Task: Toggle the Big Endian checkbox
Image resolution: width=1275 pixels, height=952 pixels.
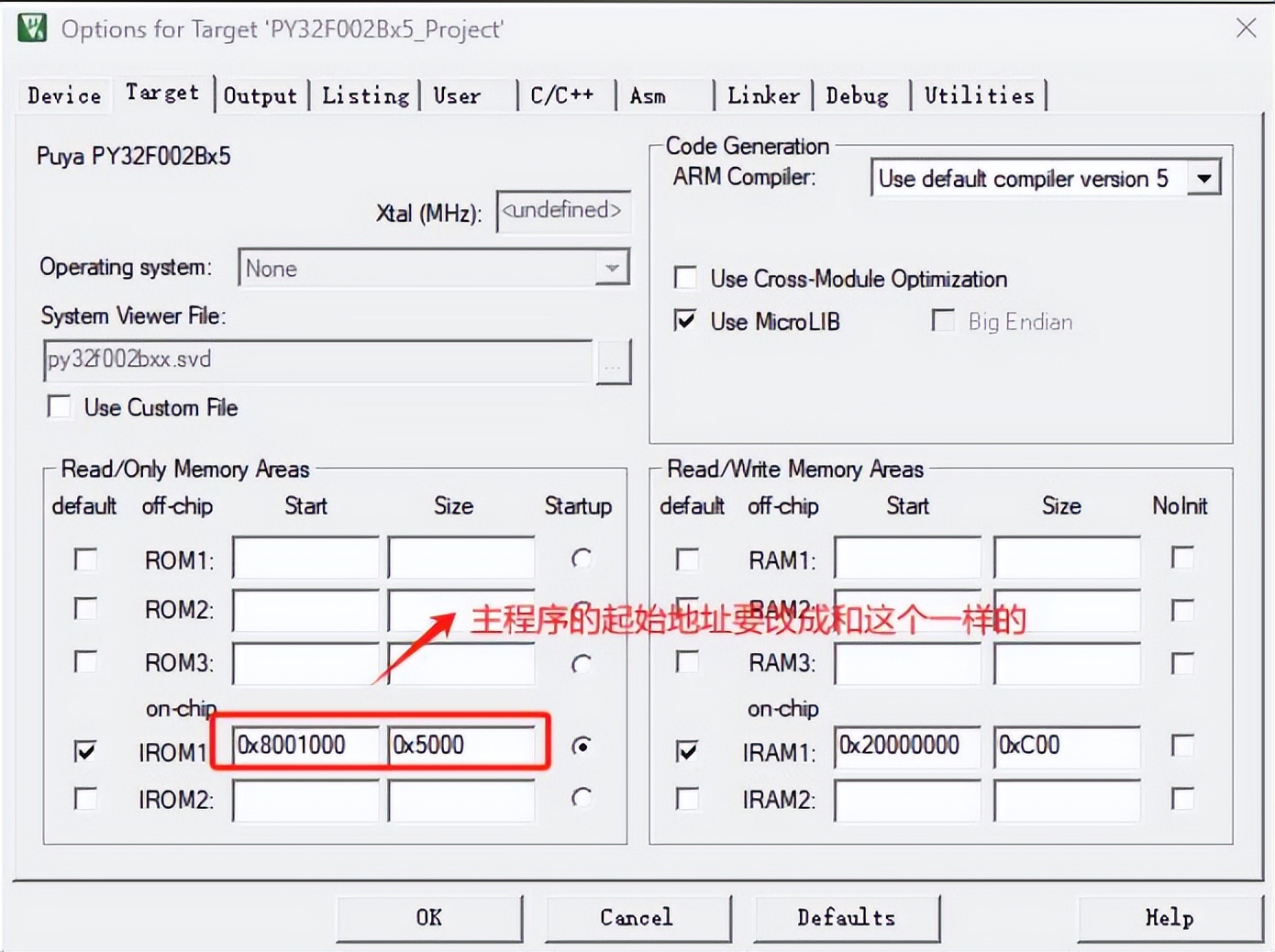Action: click(942, 320)
